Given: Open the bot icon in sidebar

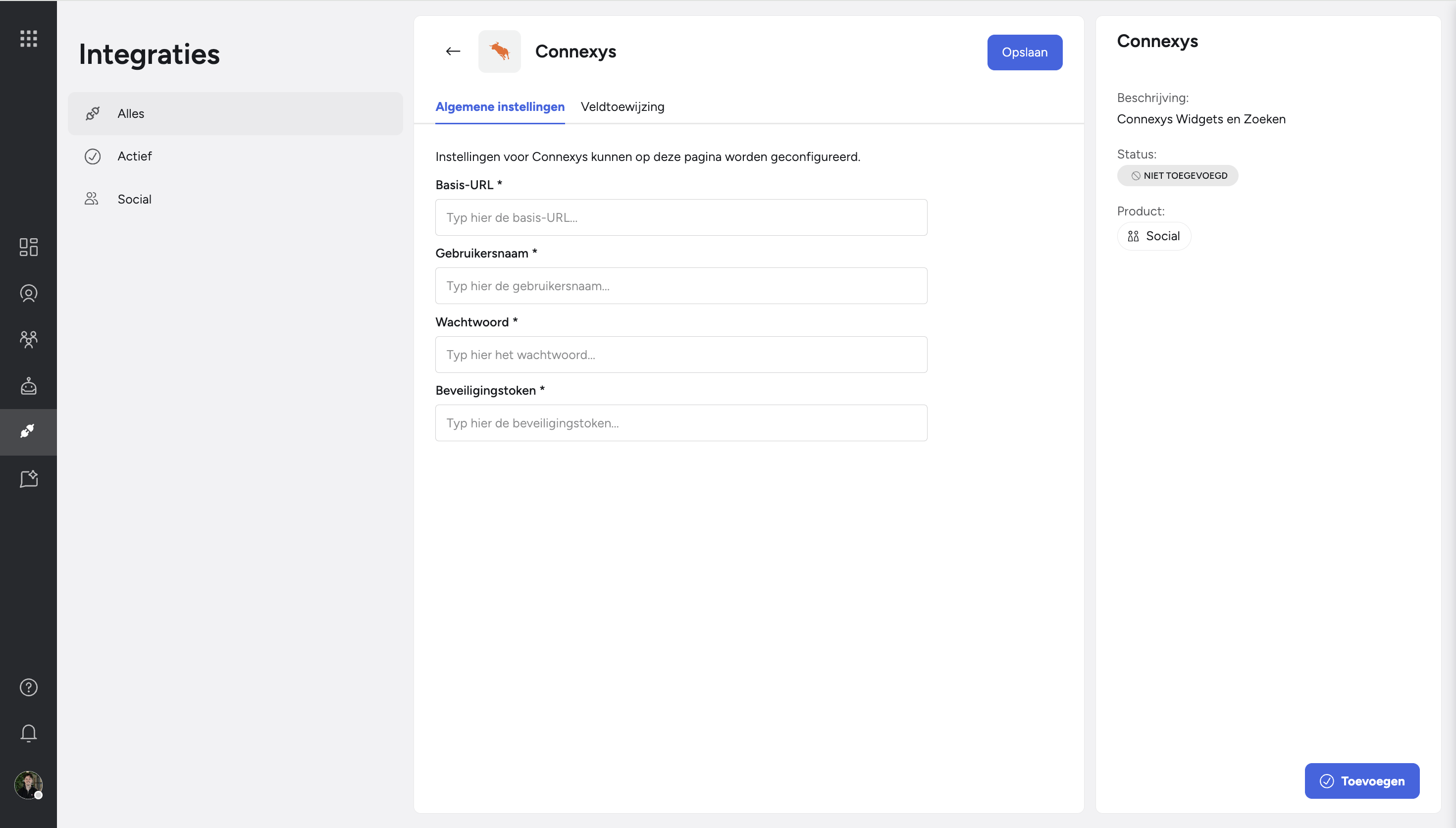Looking at the screenshot, I should [x=28, y=386].
